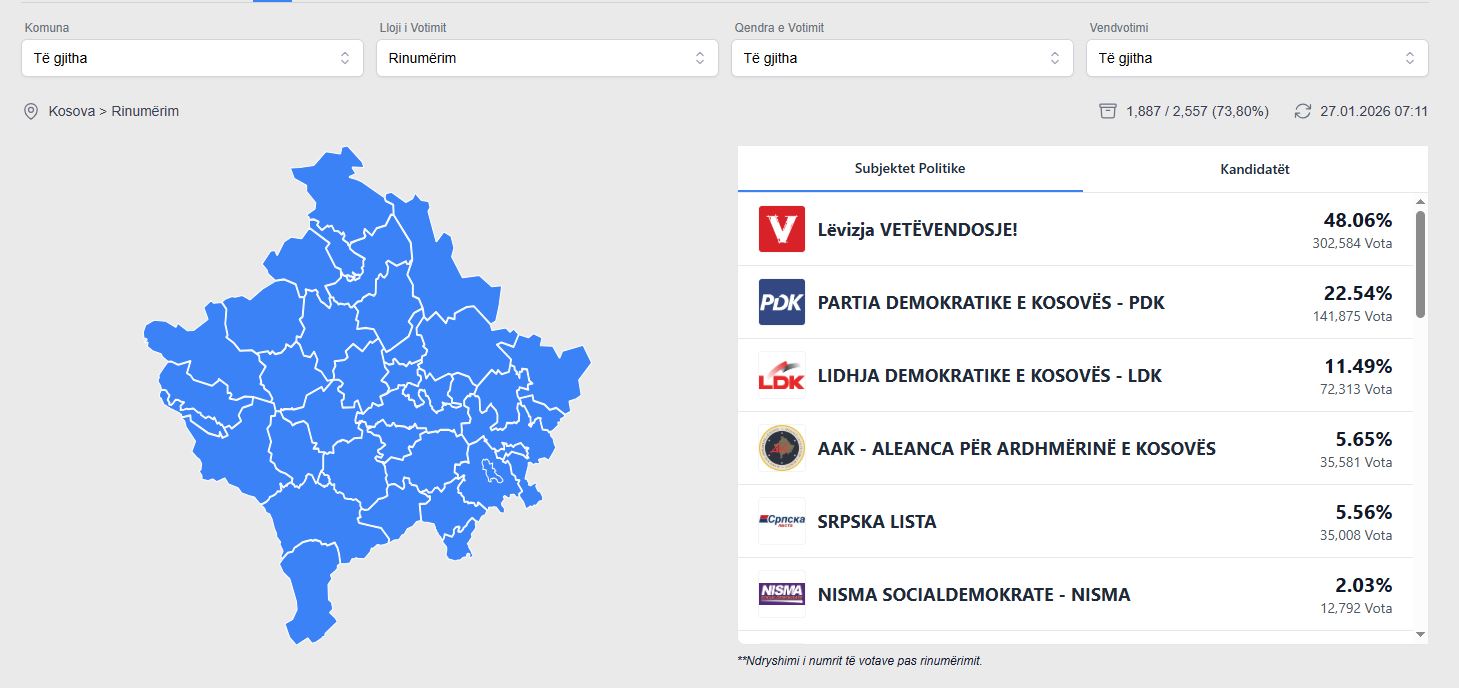1459x688 pixels.
Task: Click the location pin icon
Action: coord(31,111)
